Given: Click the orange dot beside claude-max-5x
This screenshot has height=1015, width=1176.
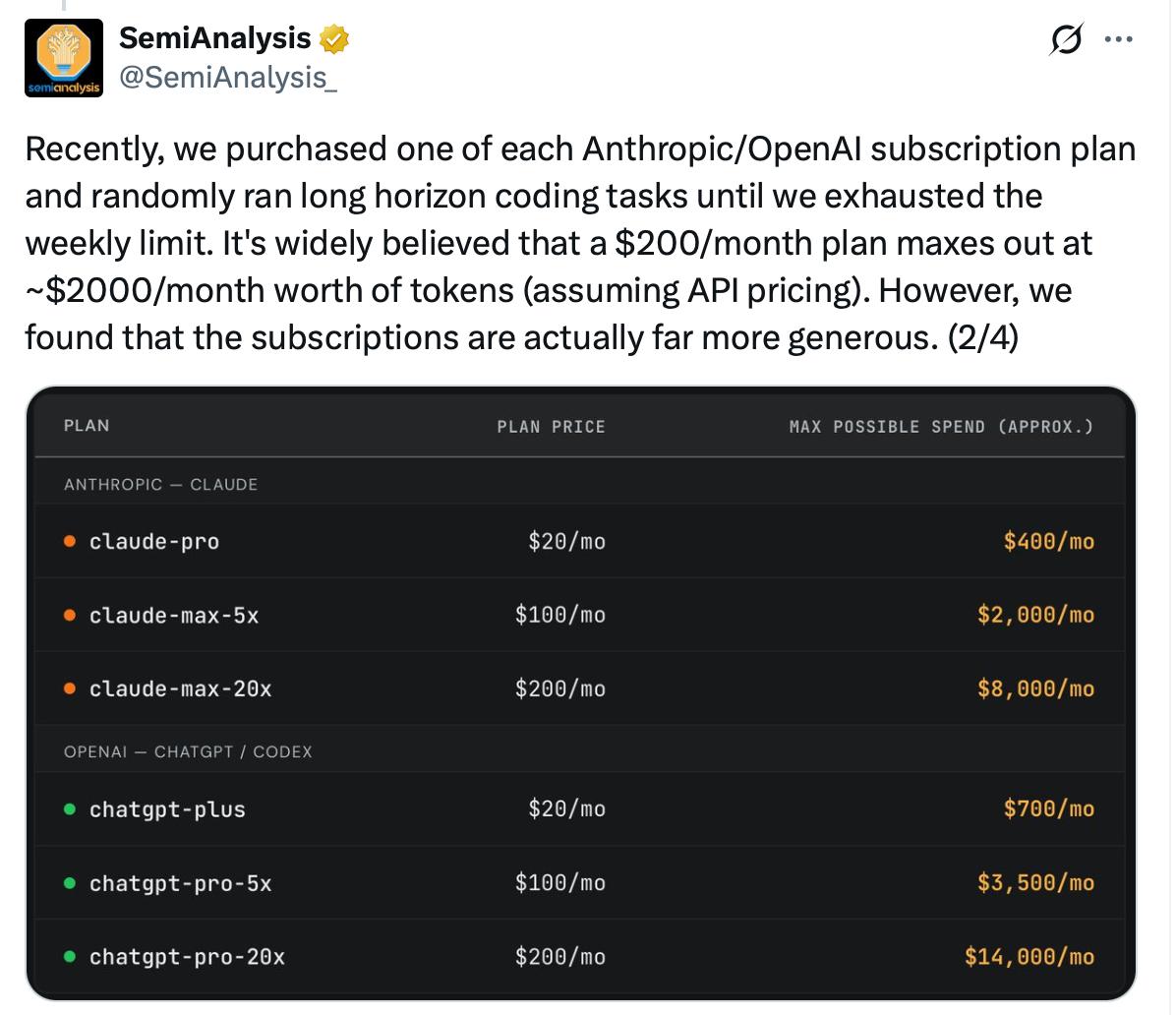Looking at the screenshot, I should click(70, 615).
